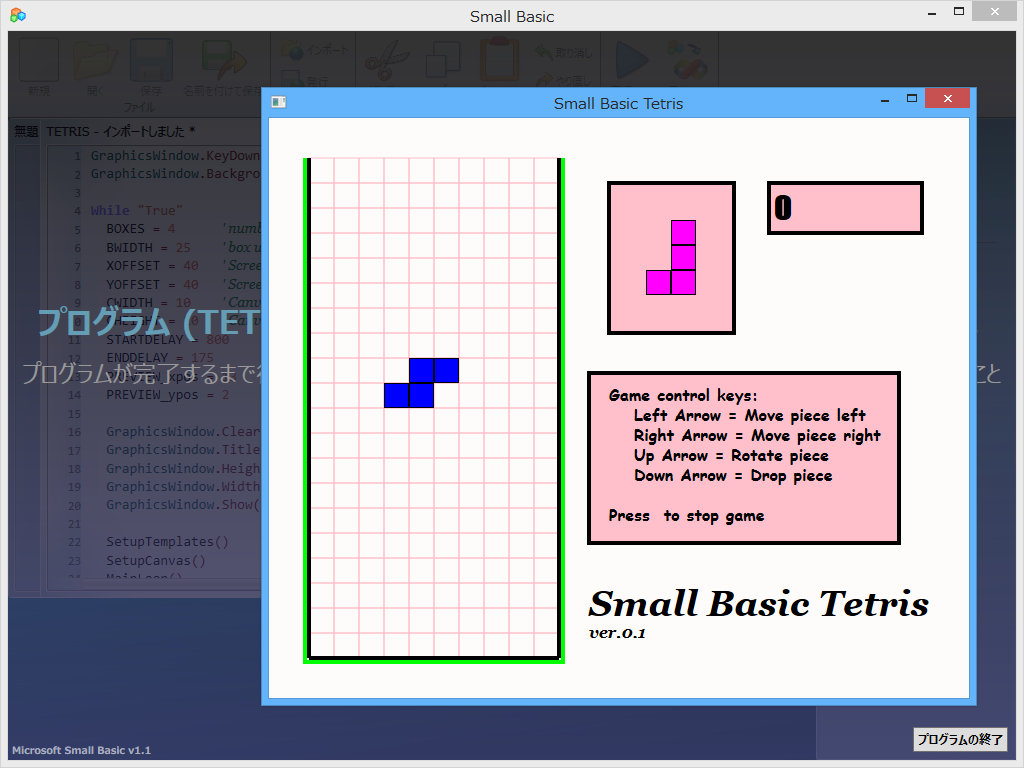Click code line "SetupTemplates()"
The height and width of the screenshot is (768, 1024).
click(x=167, y=541)
